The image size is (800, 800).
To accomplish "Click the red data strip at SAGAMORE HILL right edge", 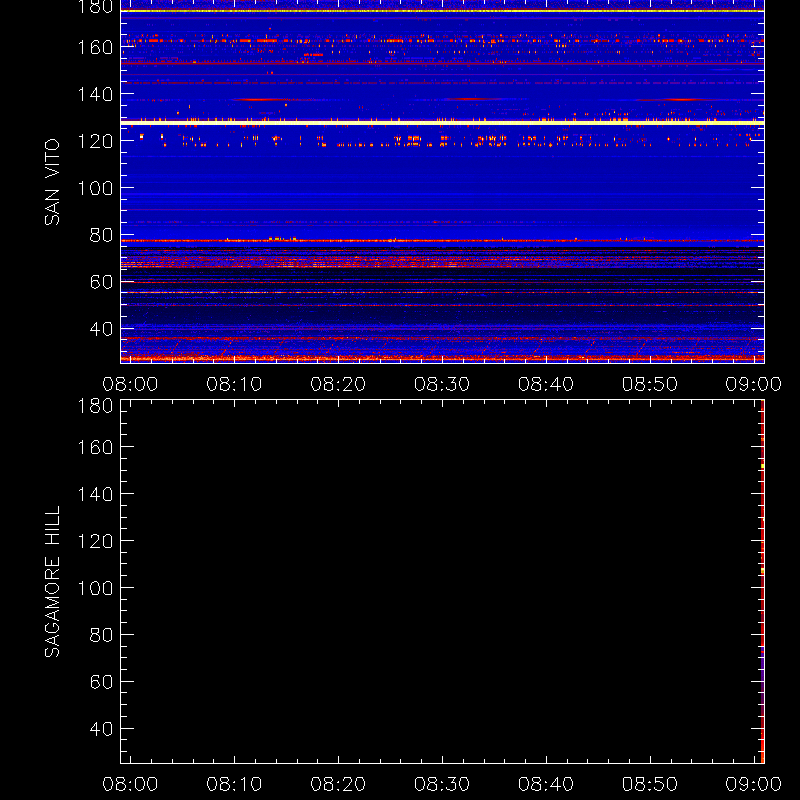I will (763, 582).
